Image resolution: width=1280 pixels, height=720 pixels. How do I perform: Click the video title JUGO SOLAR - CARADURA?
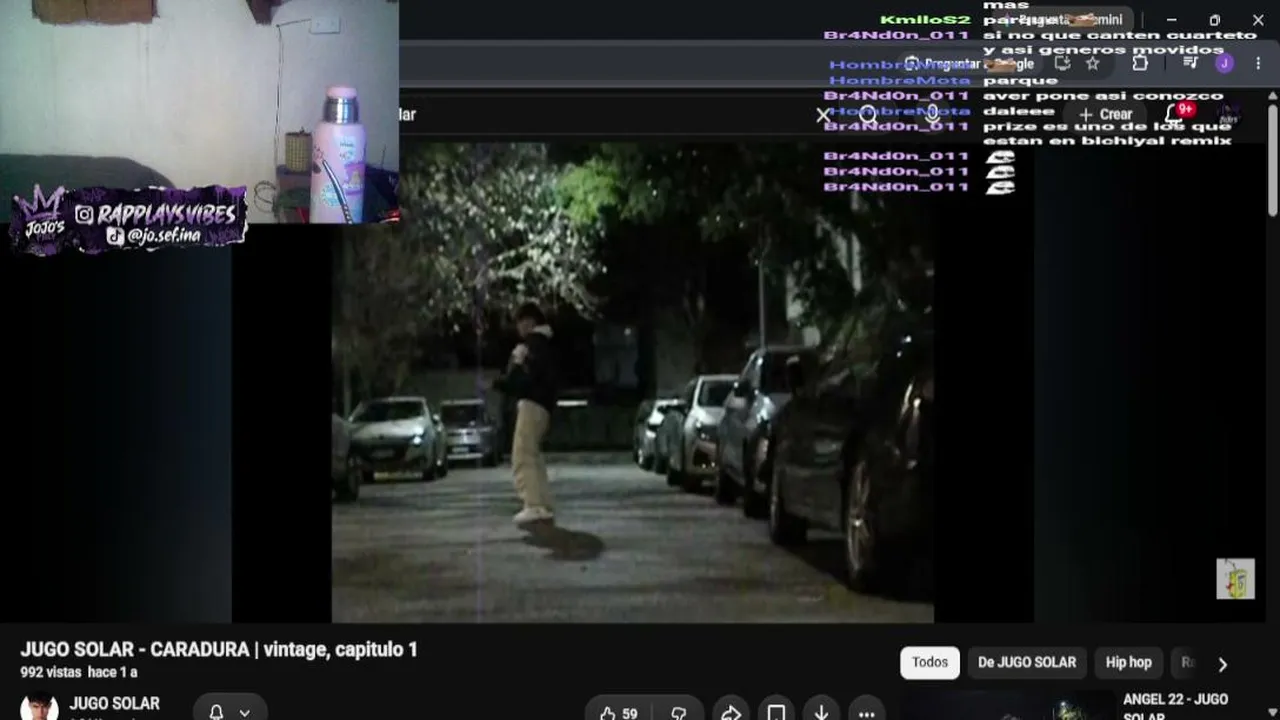pyautogui.click(x=219, y=650)
